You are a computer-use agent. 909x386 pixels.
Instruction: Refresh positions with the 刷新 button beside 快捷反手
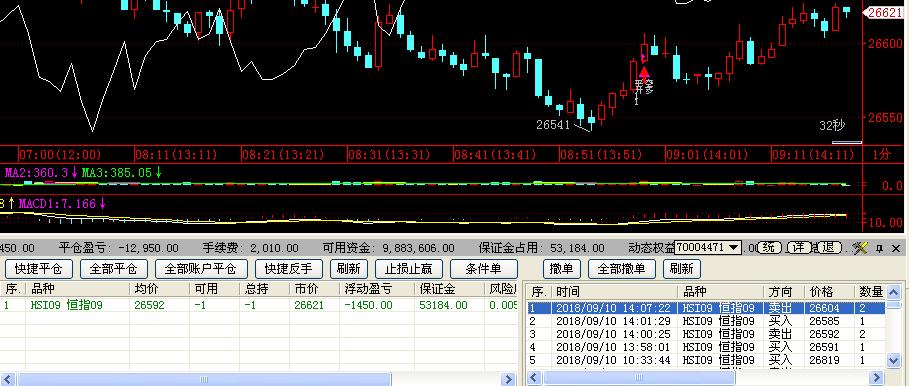pyautogui.click(x=349, y=269)
